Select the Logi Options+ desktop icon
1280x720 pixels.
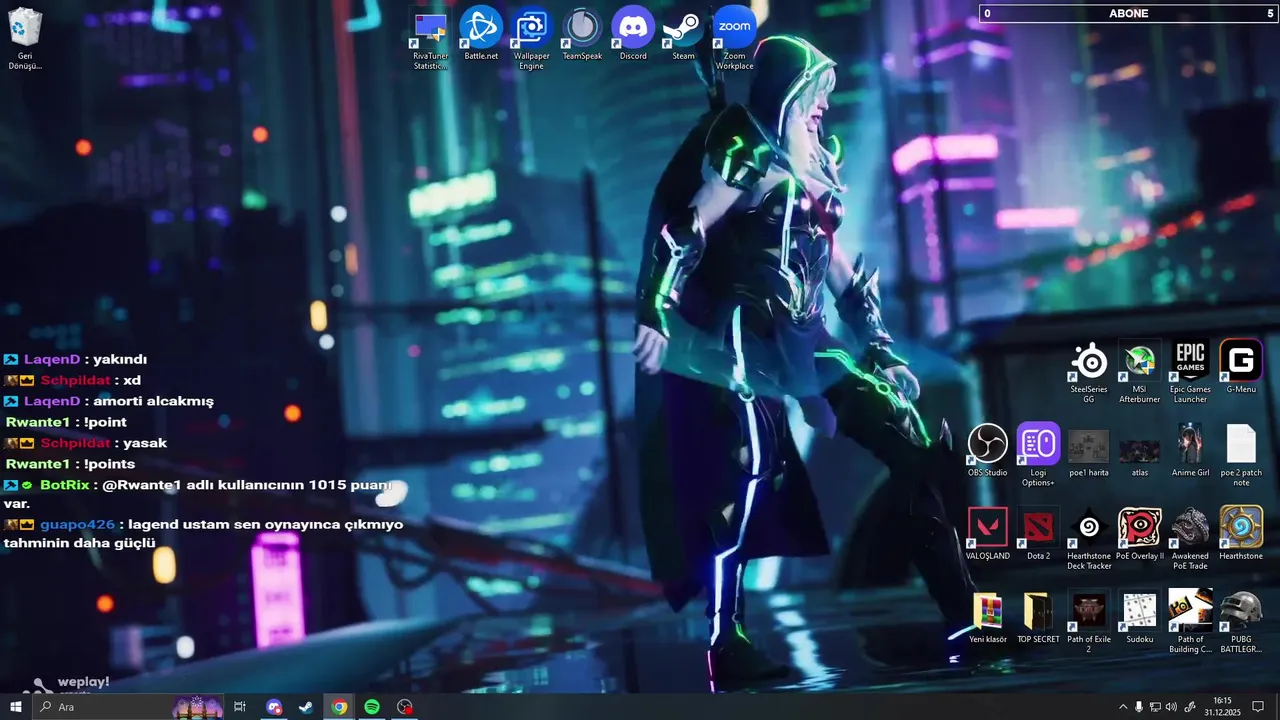click(x=1038, y=455)
